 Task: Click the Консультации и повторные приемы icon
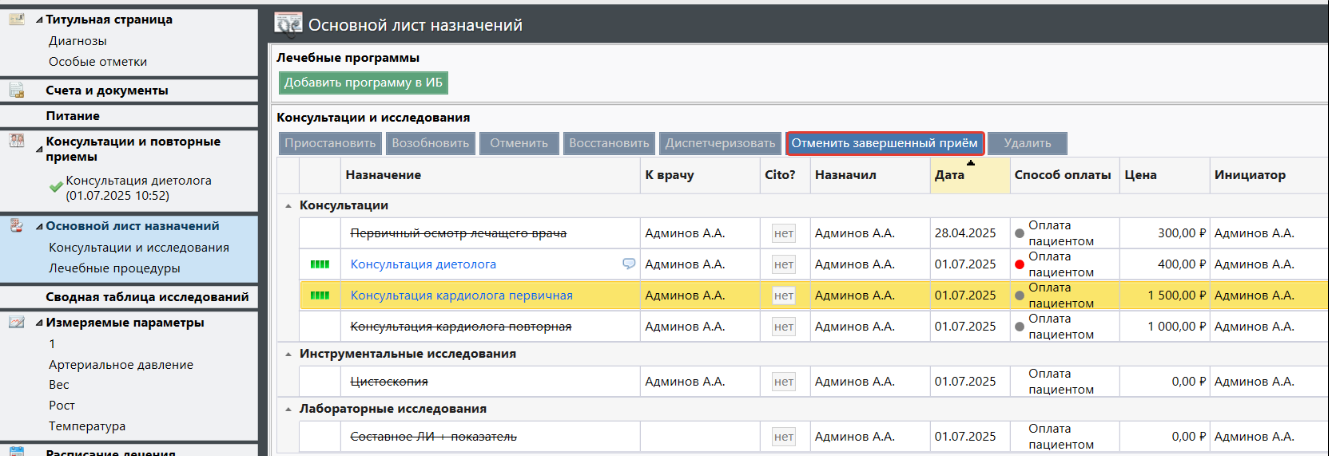pyautogui.click(x=17, y=141)
